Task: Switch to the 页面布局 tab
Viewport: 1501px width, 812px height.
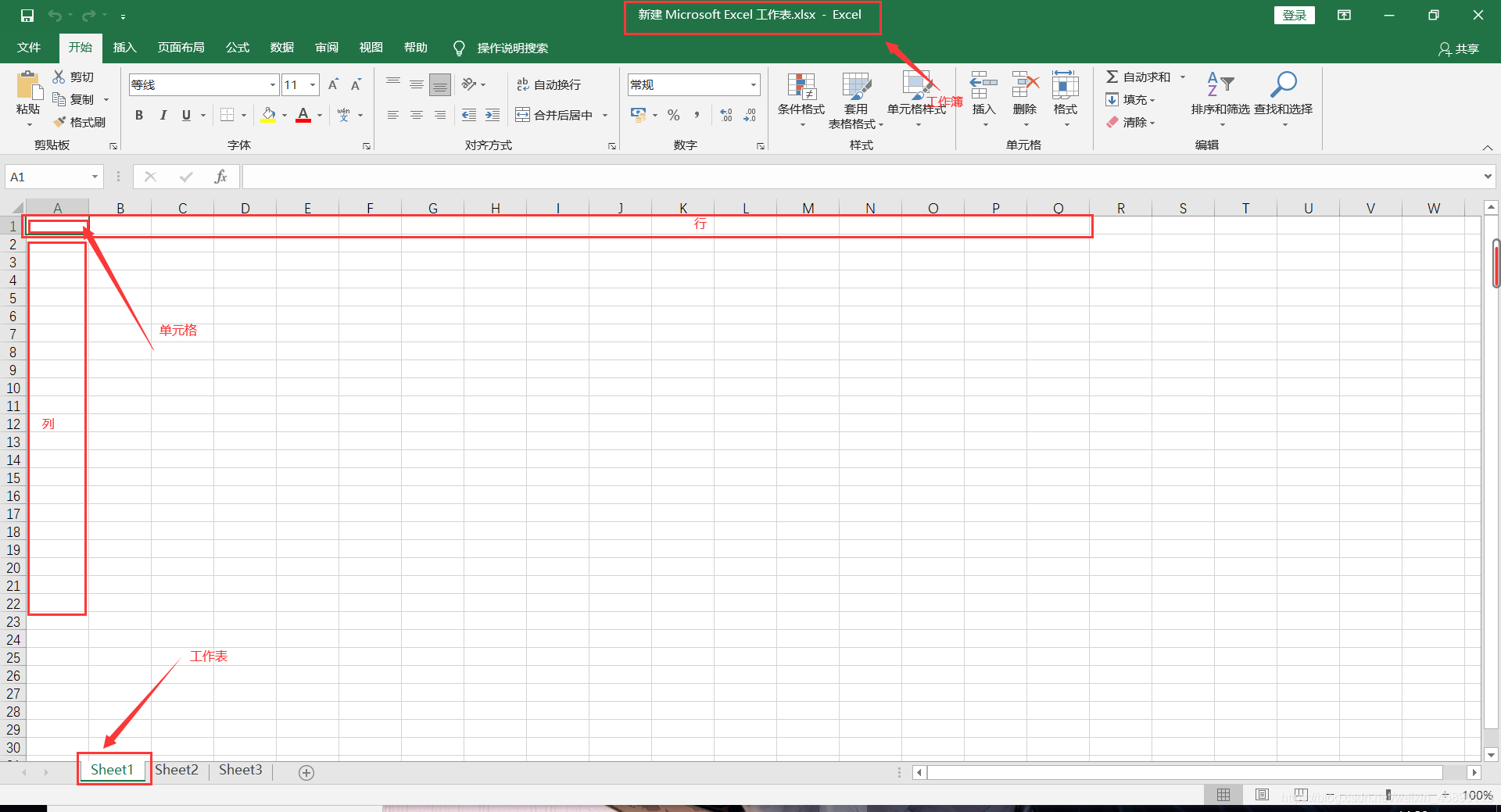Action: (181, 48)
